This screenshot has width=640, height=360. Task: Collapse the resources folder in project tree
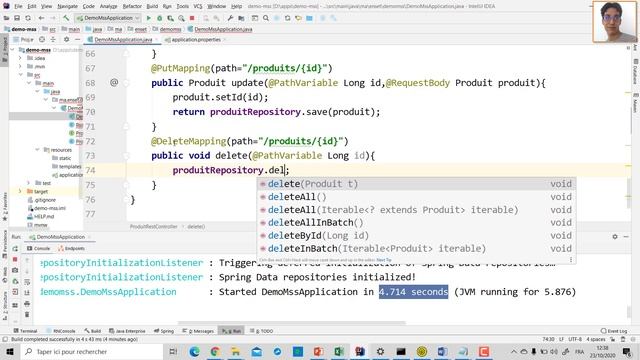38,150
